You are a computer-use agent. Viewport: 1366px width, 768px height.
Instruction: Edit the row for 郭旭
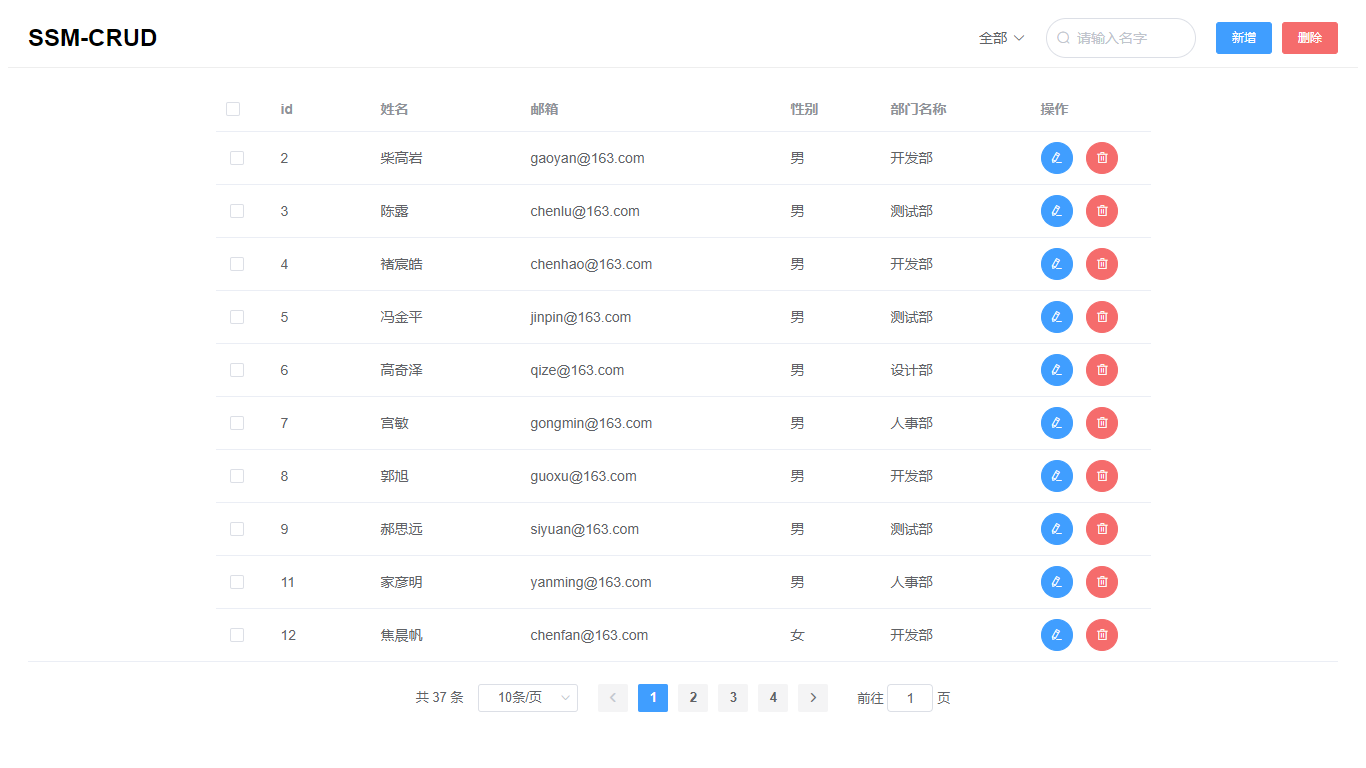point(1057,476)
